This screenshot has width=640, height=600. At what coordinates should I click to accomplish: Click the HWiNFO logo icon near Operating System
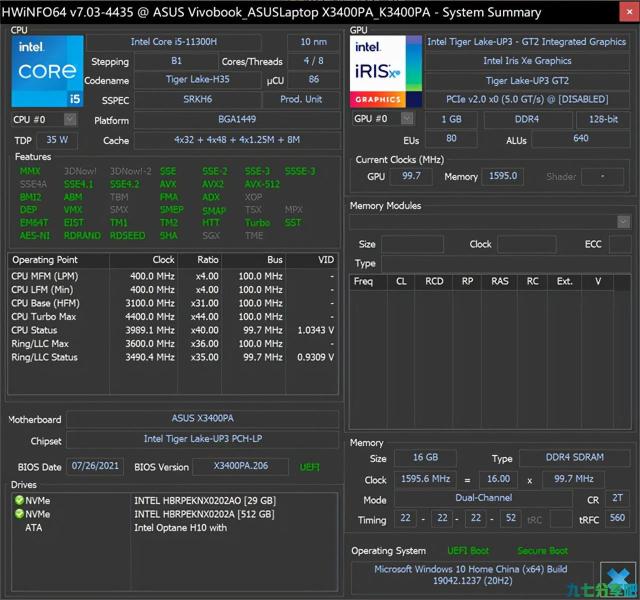tap(618, 578)
